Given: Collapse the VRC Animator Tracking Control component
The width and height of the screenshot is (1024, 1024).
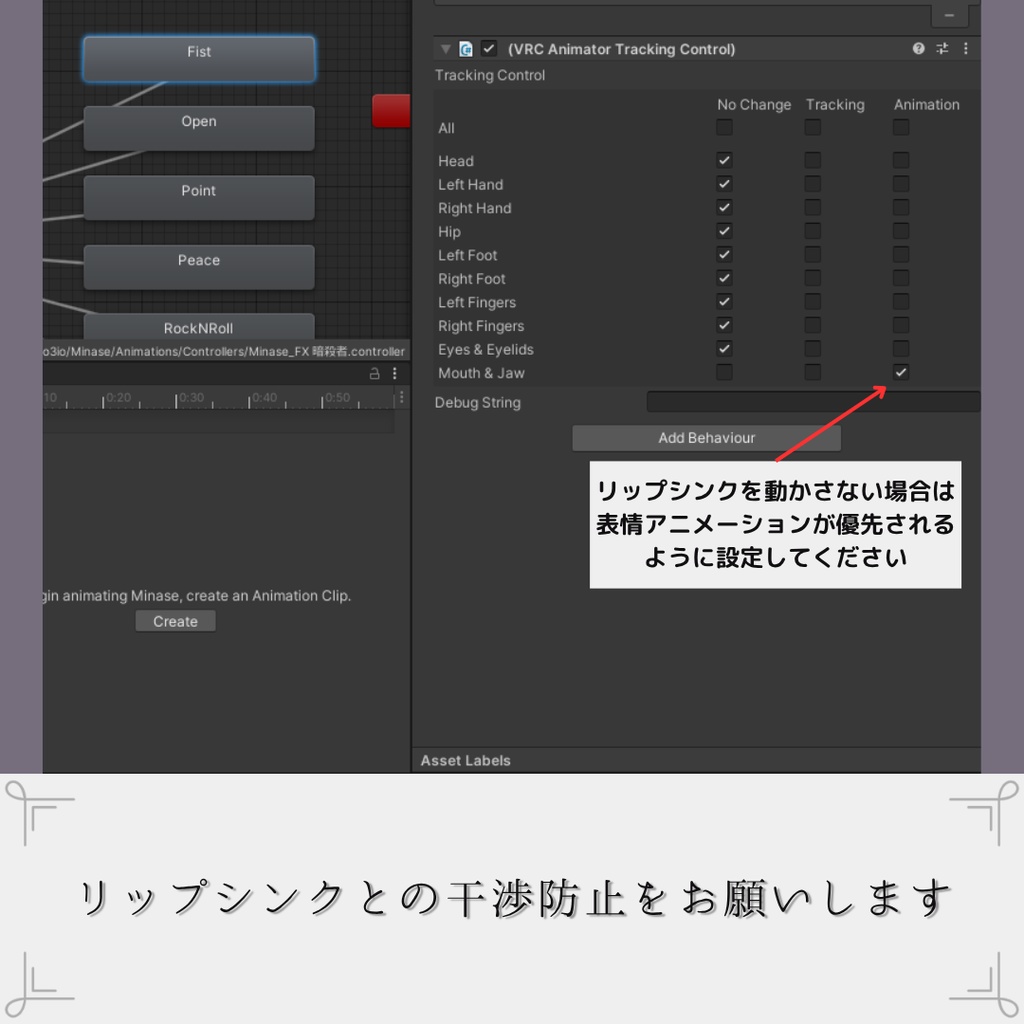Looking at the screenshot, I should tap(445, 49).
